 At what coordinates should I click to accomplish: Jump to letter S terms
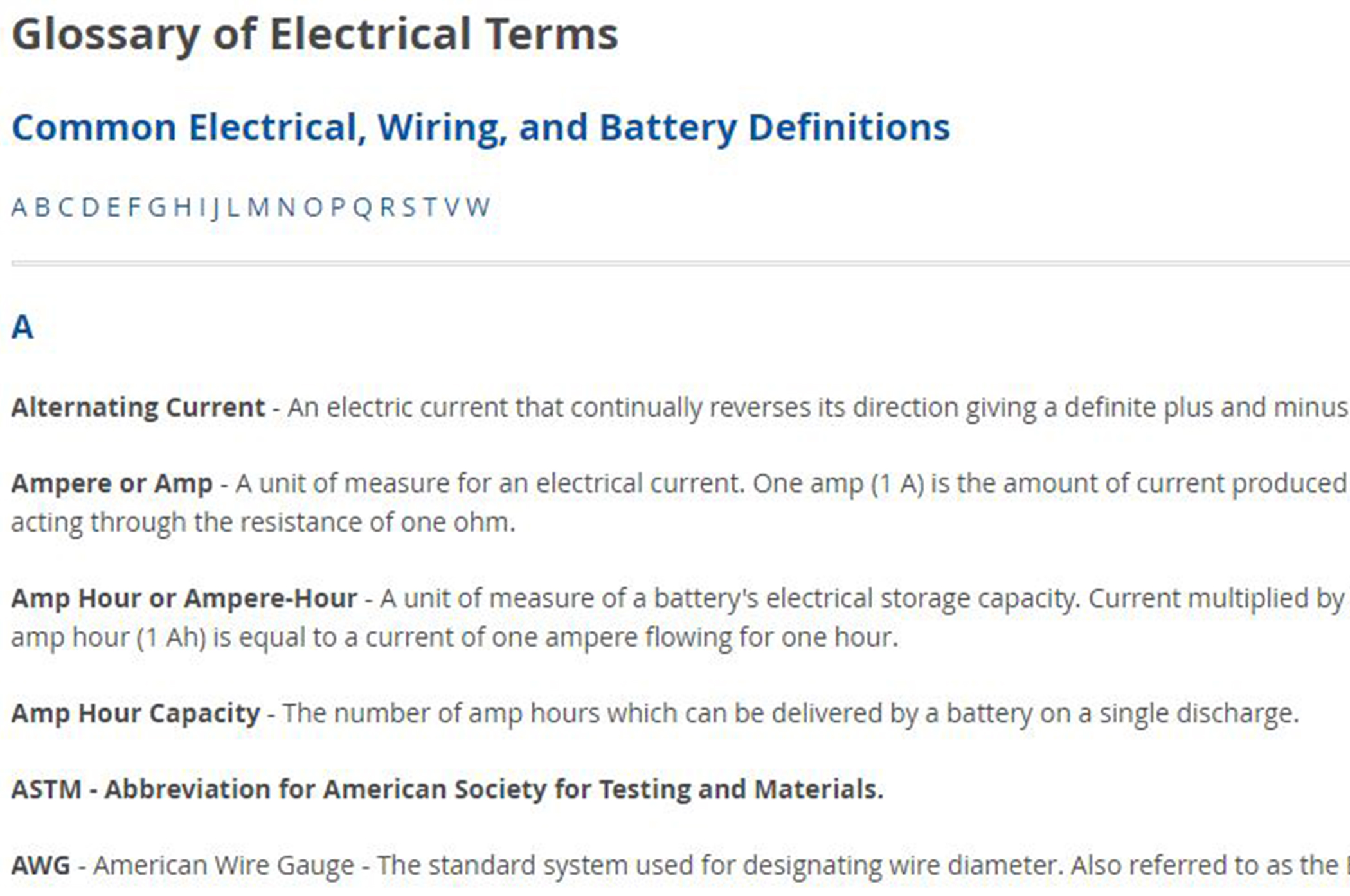point(410,208)
